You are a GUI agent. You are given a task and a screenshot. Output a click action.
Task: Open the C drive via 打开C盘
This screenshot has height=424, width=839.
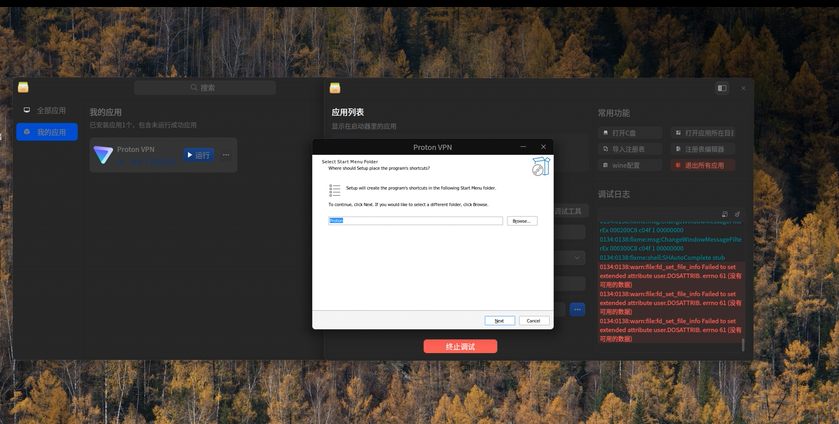630,133
